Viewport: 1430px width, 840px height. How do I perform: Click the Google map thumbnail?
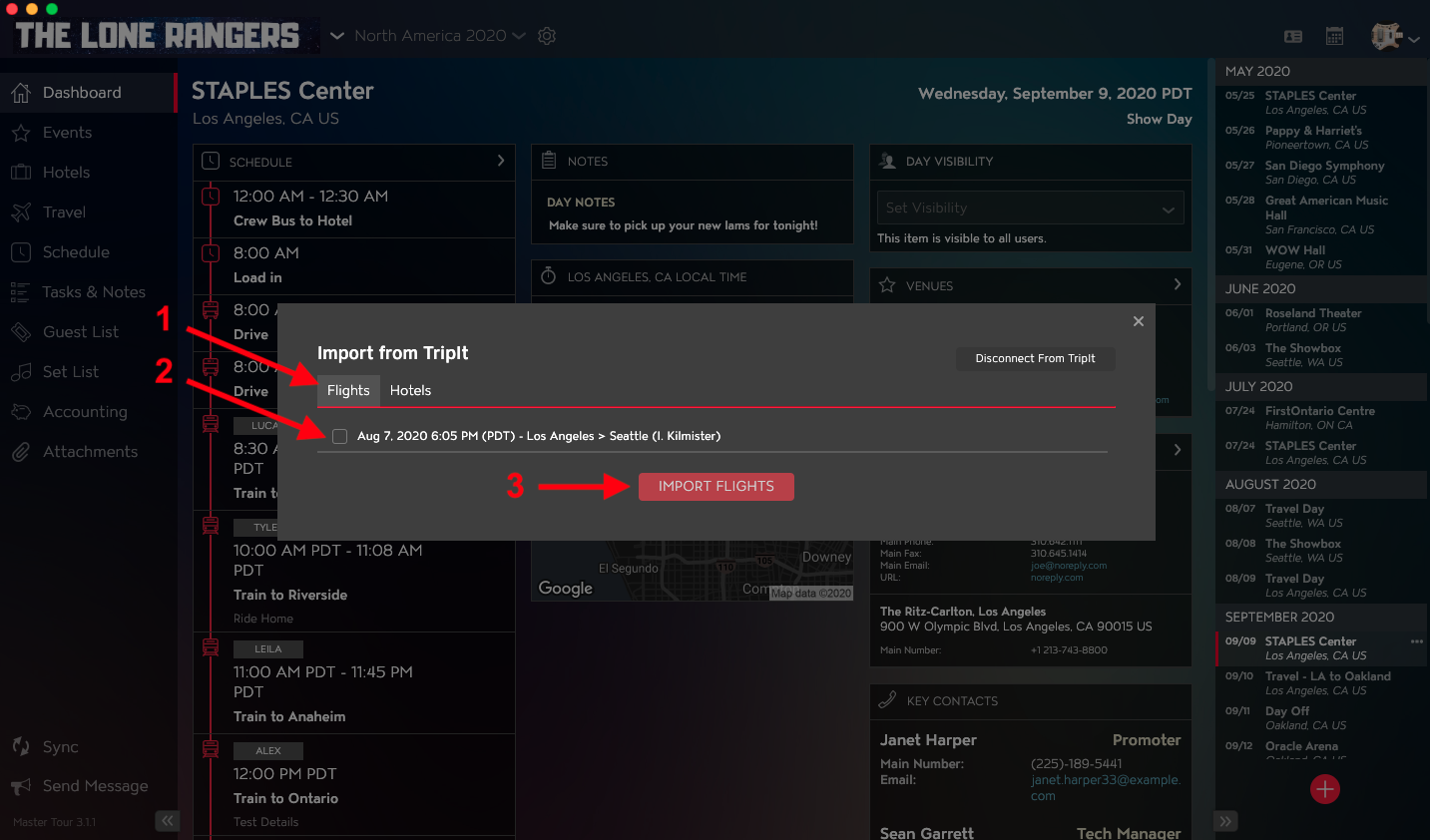click(693, 572)
